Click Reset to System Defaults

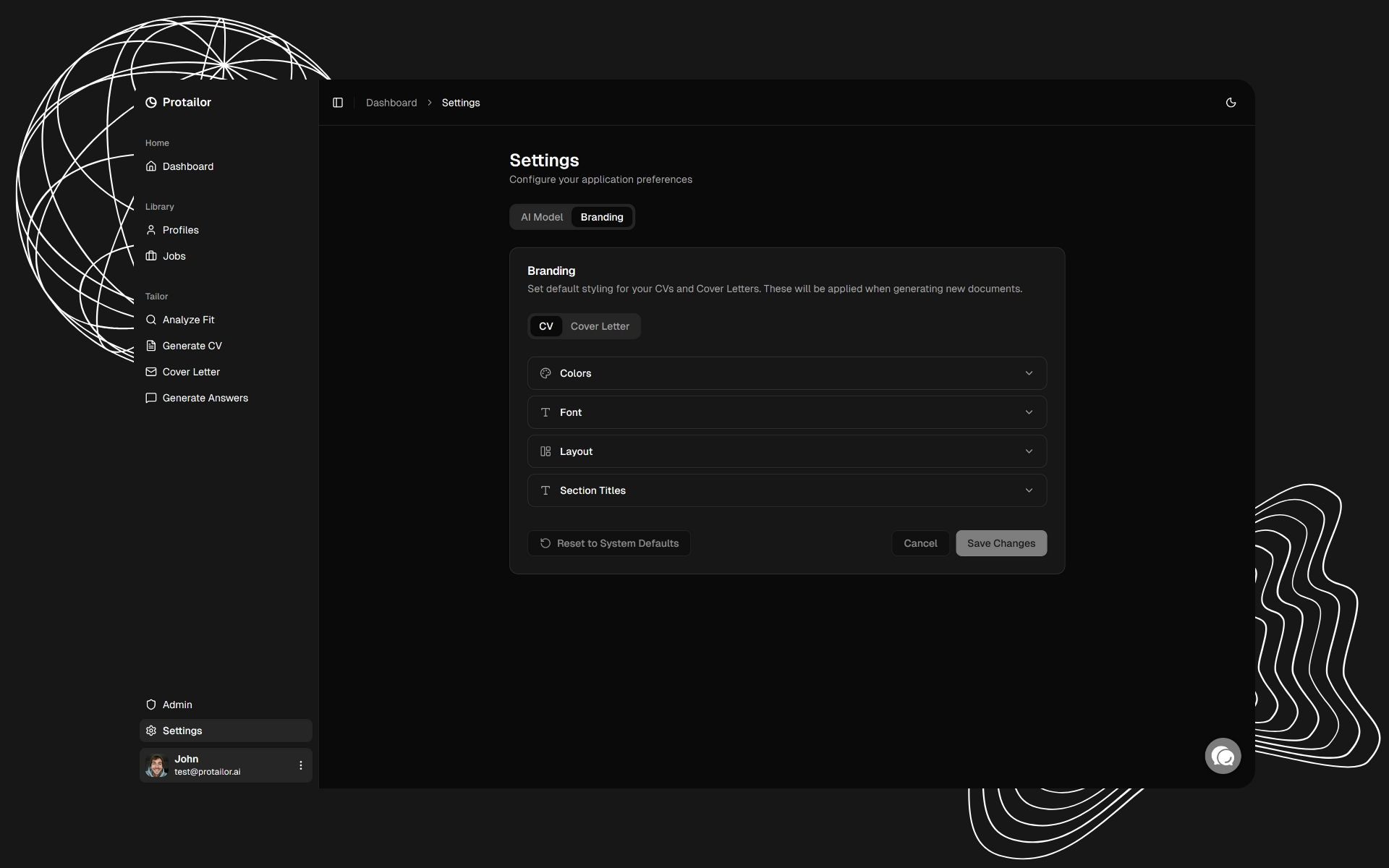pyautogui.click(x=609, y=543)
